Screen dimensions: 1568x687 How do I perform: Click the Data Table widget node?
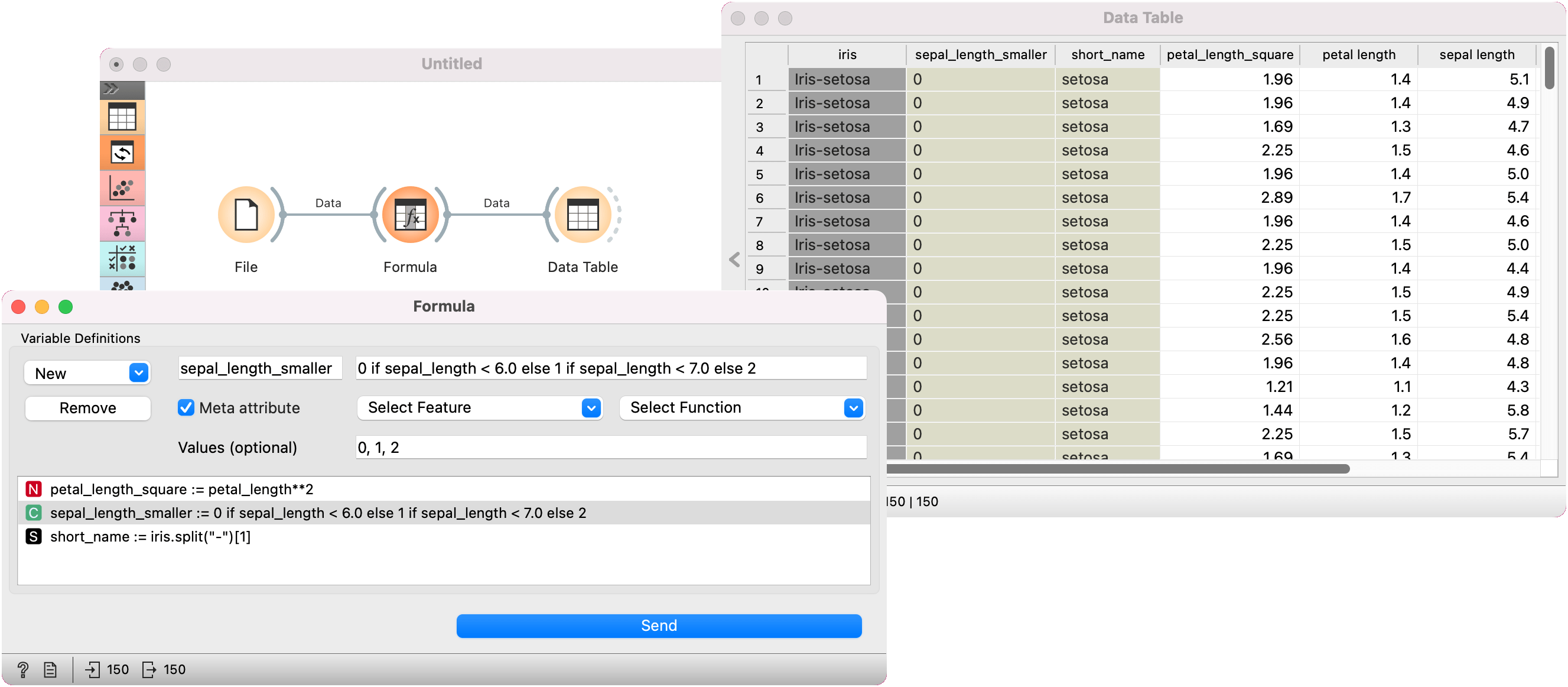click(583, 215)
